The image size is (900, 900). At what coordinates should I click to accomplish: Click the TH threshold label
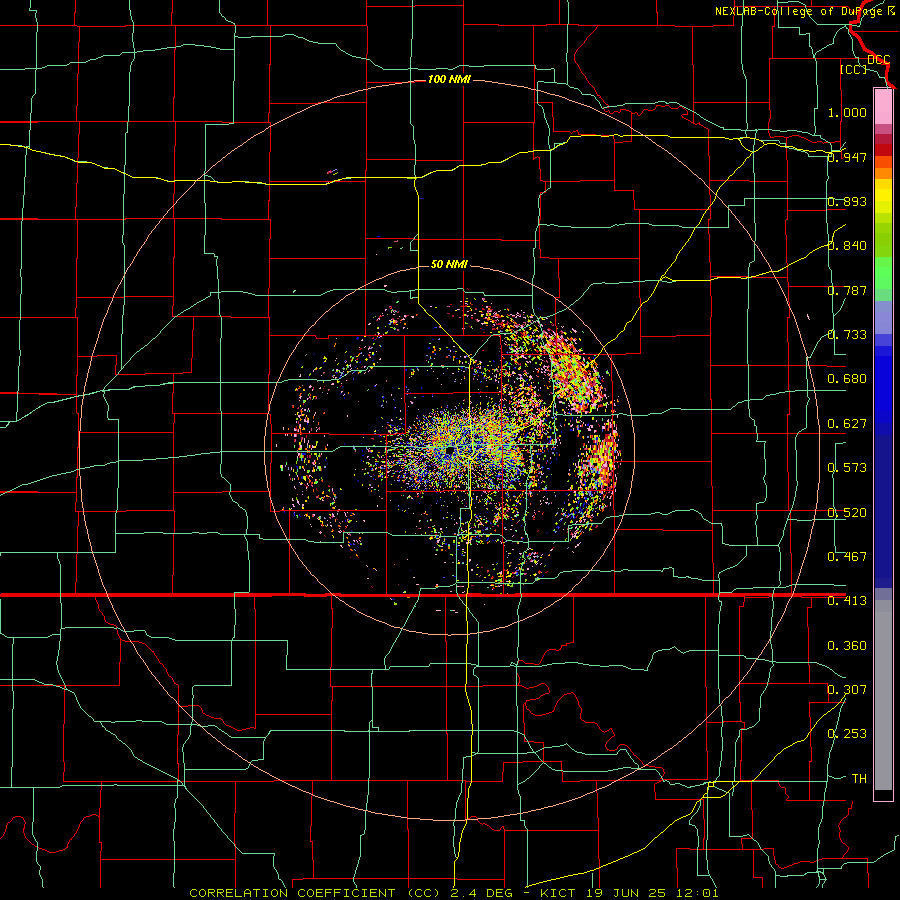[x=859, y=779]
